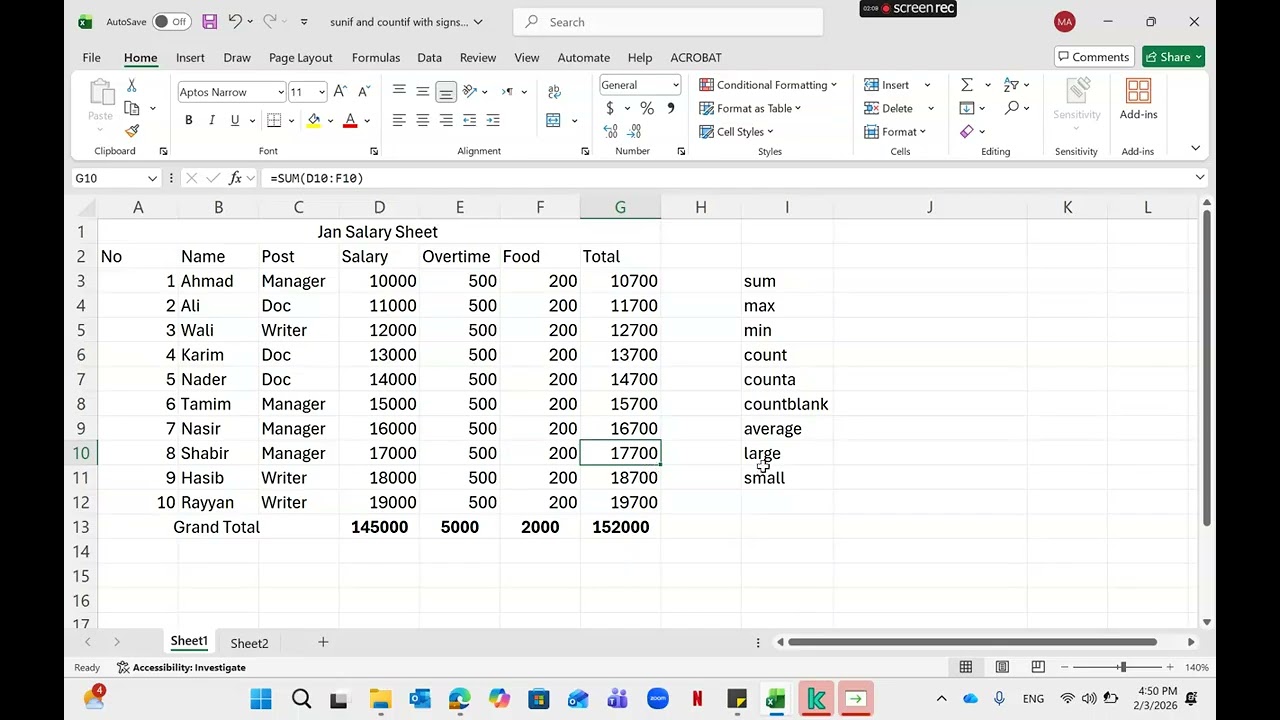Toggle Align Left horizontal alignment
This screenshot has height=720, width=1280.
(x=398, y=120)
